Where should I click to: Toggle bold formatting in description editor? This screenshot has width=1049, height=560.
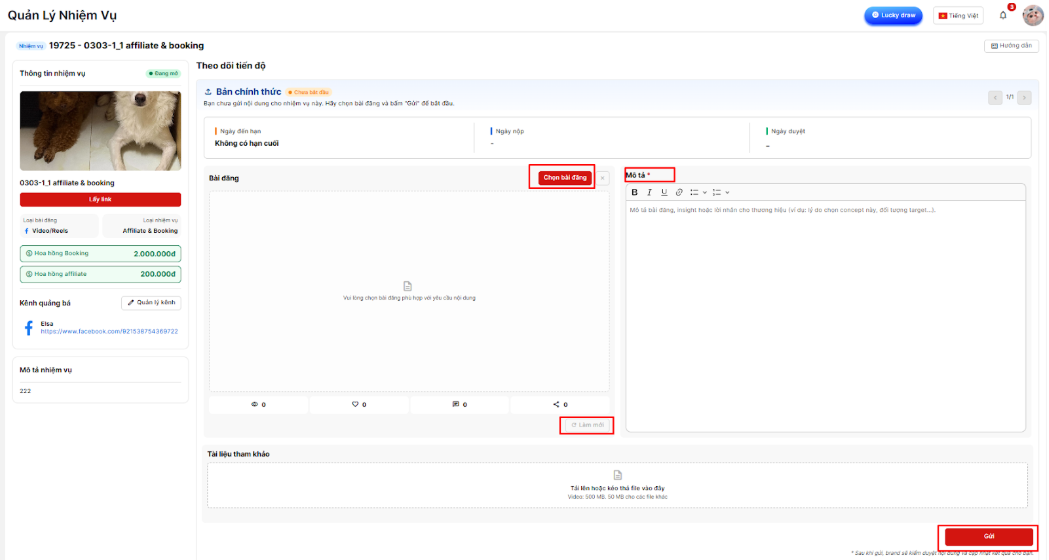(x=634, y=192)
